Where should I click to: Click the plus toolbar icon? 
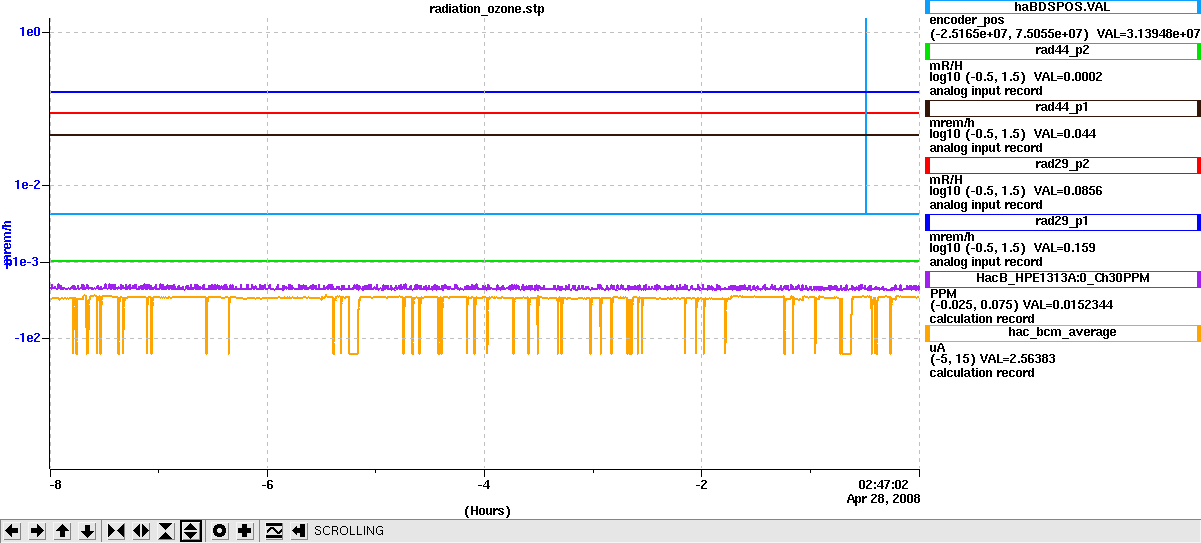point(244,531)
